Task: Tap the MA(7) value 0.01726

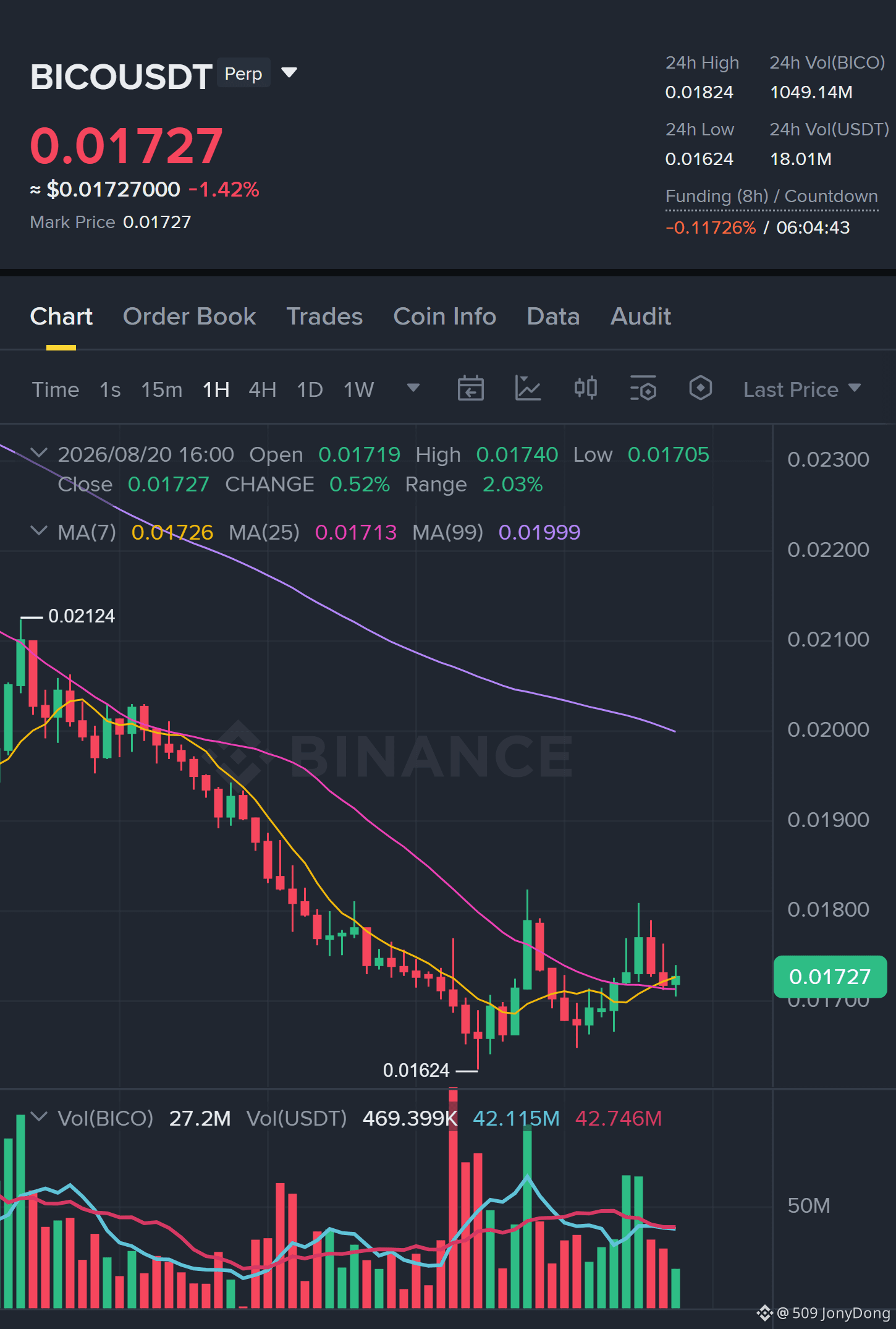Action: [x=172, y=532]
